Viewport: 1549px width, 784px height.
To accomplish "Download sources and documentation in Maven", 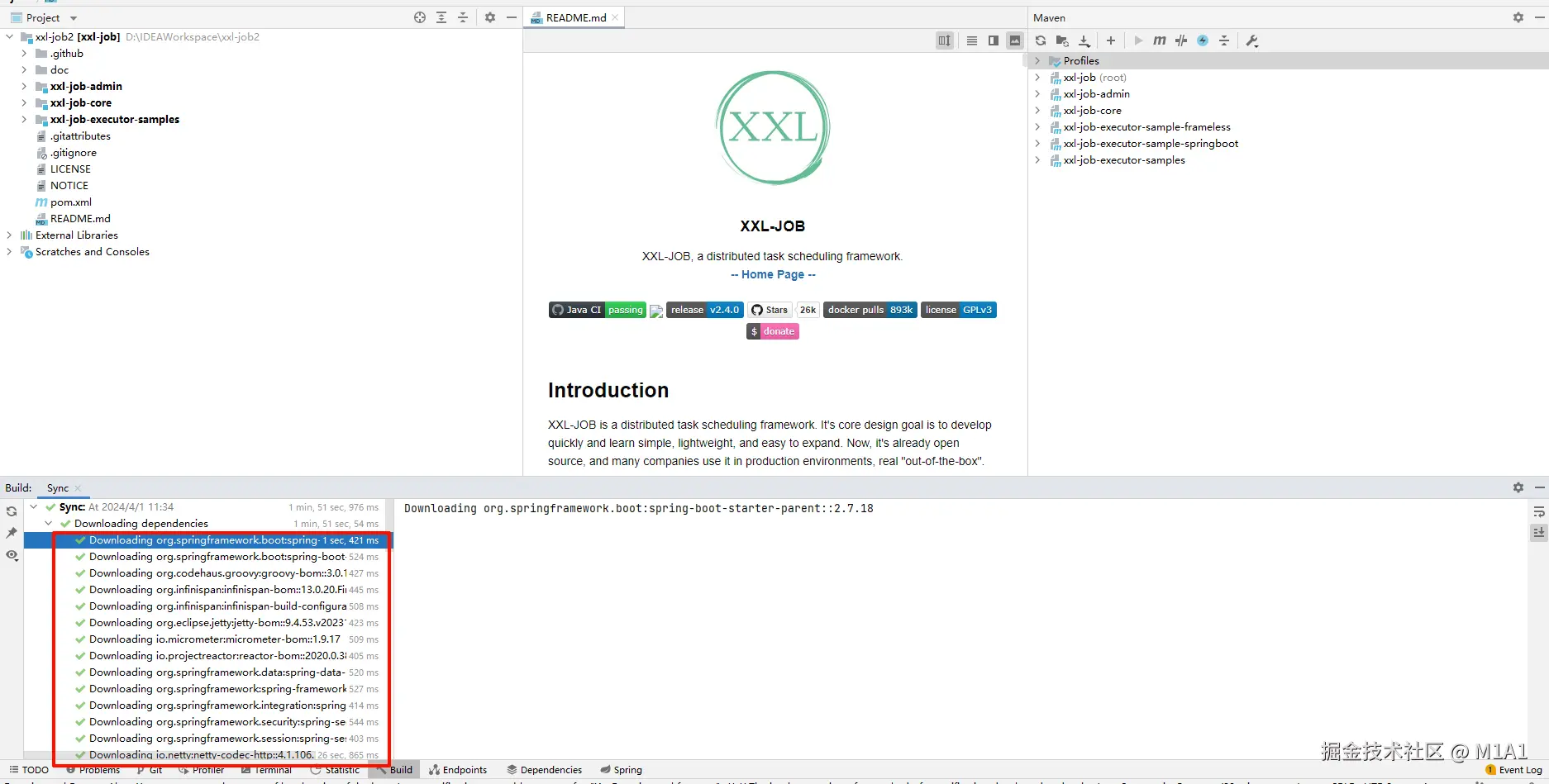I will [1084, 40].
